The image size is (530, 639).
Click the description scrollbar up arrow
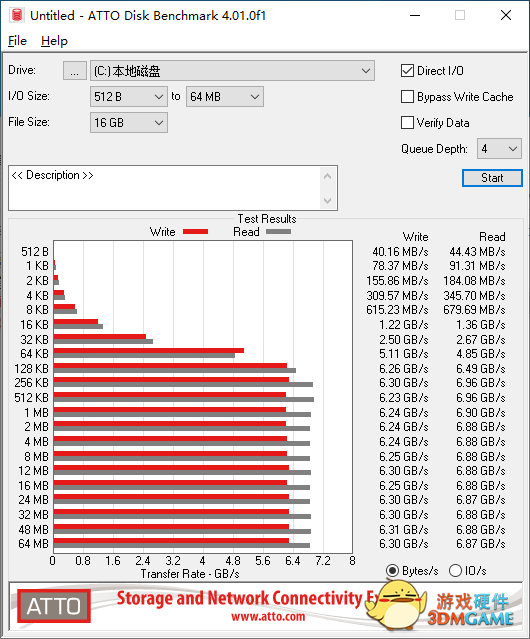click(x=328, y=176)
